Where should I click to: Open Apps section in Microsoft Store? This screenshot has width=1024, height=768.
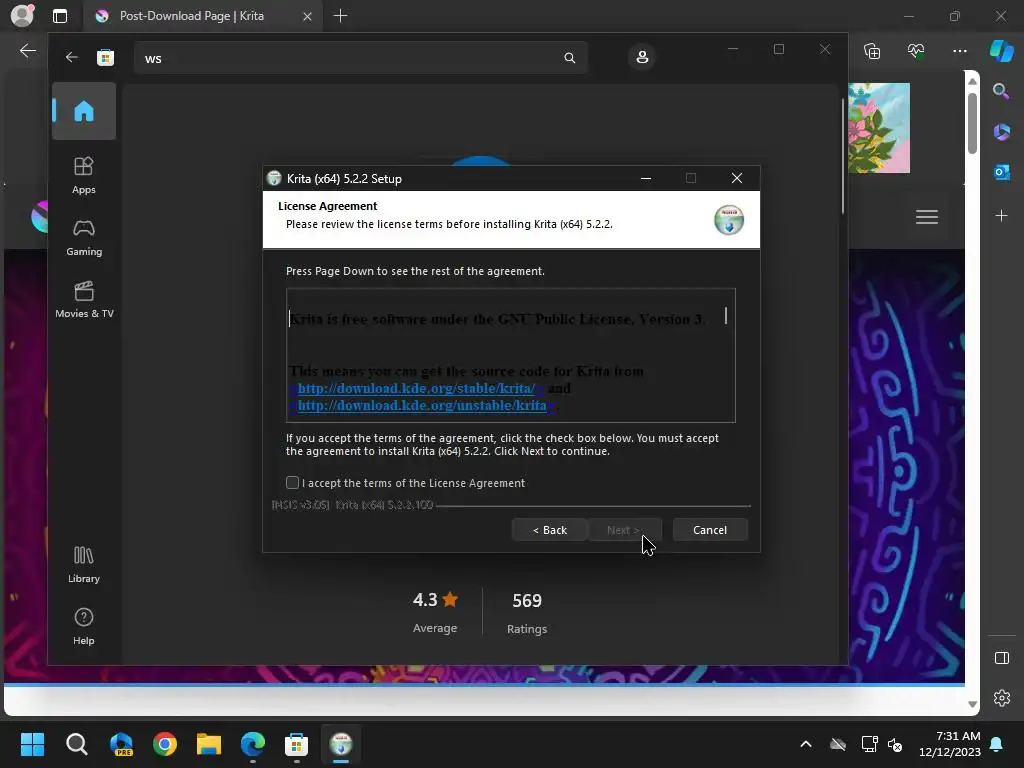tap(84, 175)
